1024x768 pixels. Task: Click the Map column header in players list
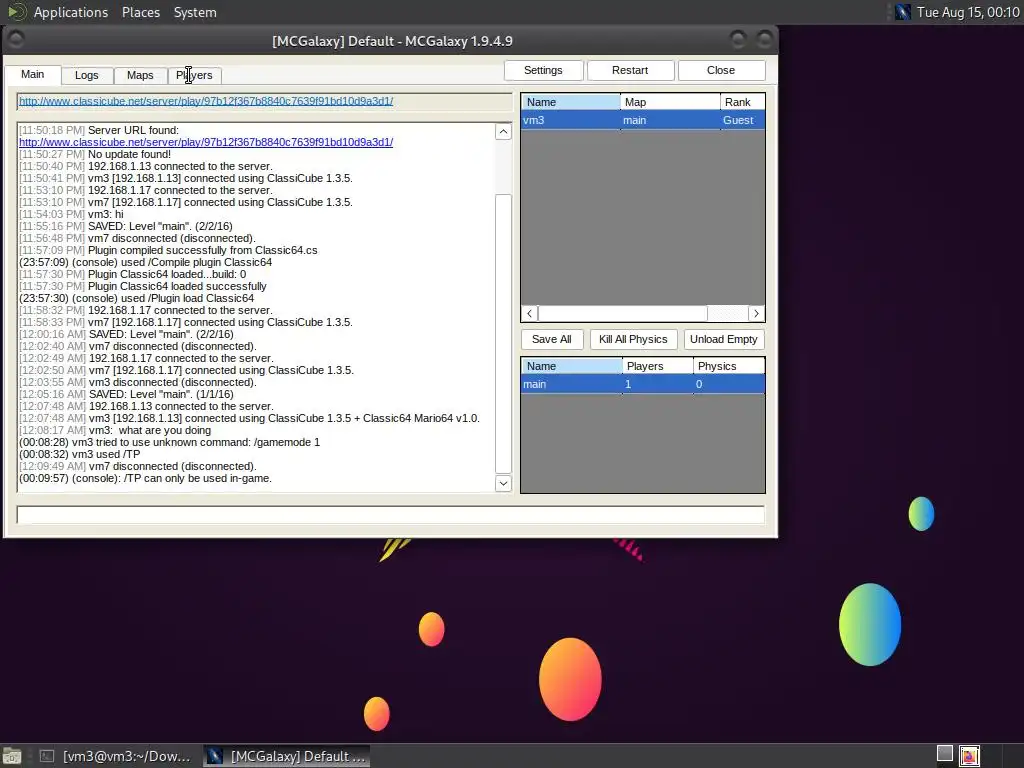(670, 102)
